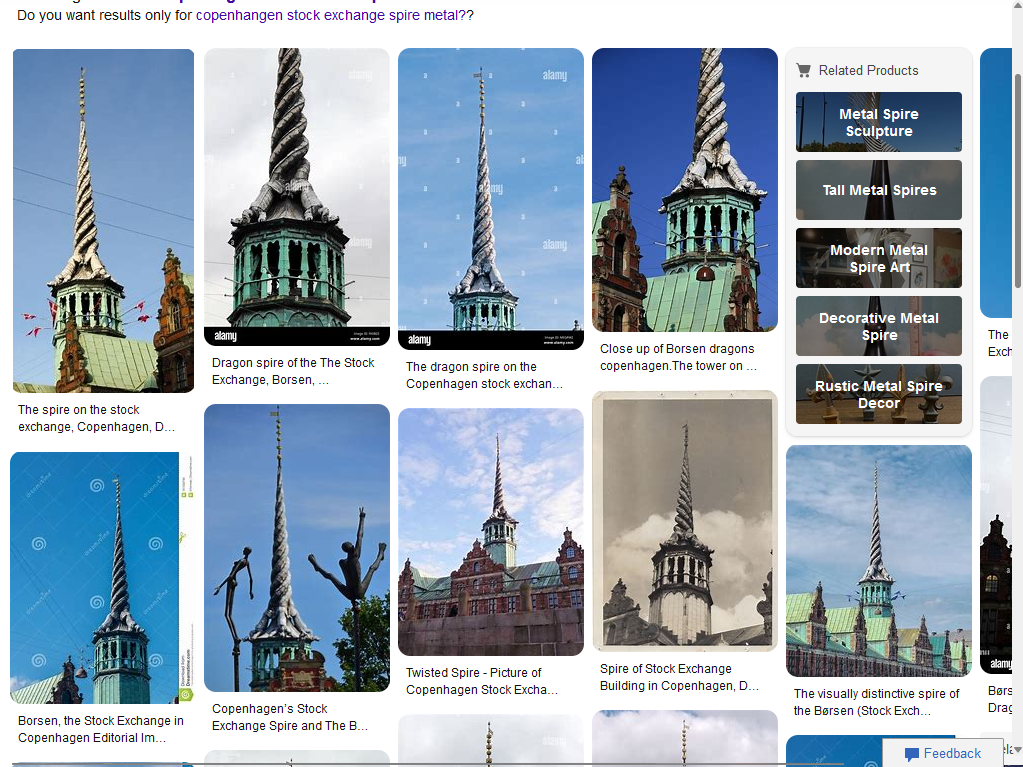Select 'Modern Metal Spire Art' related product
This screenshot has height=767, width=1023.
click(879, 258)
